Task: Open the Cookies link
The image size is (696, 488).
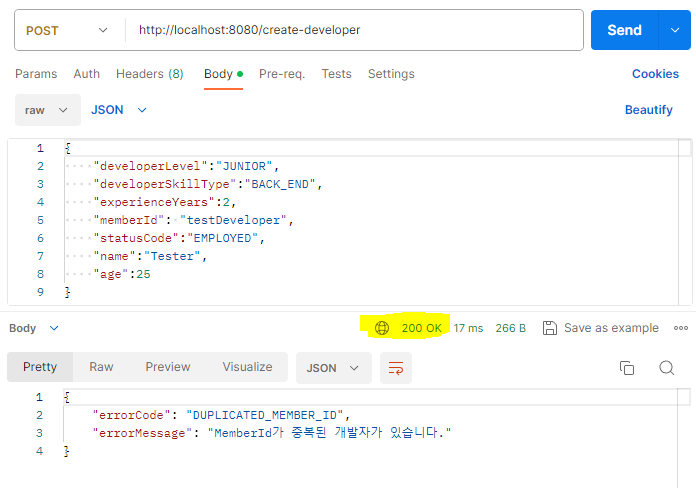Action: tap(655, 74)
